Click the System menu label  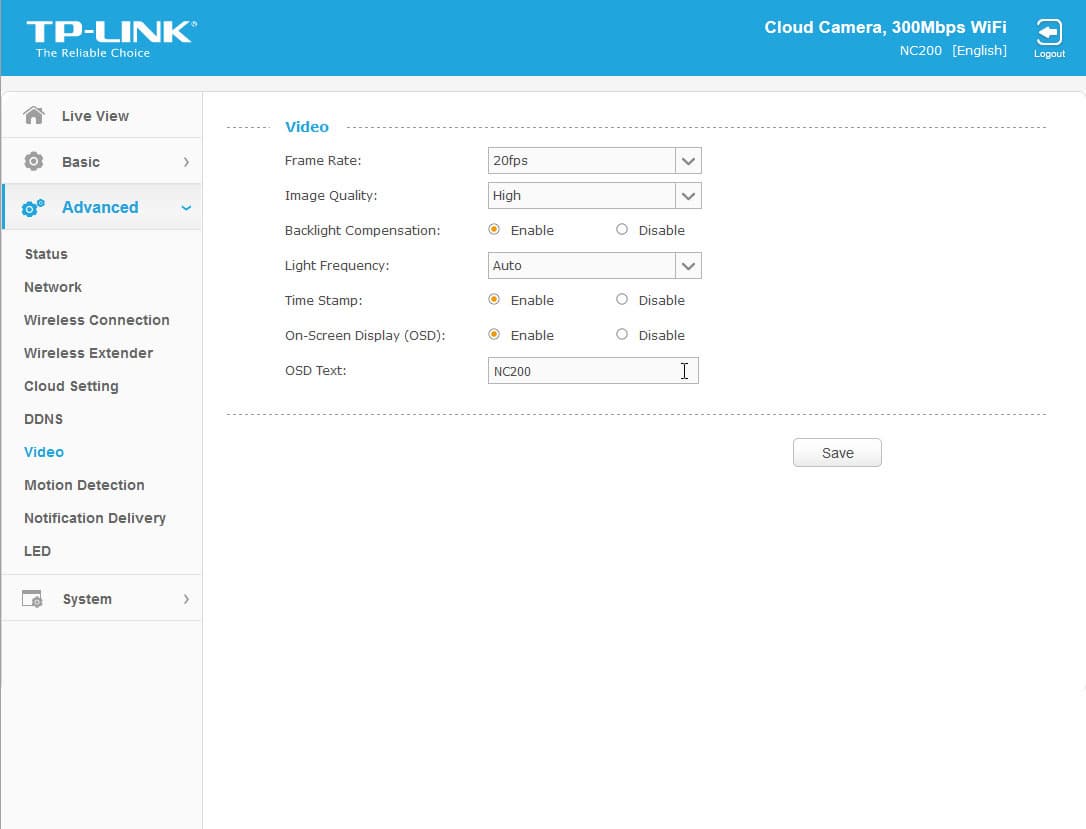point(87,599)
